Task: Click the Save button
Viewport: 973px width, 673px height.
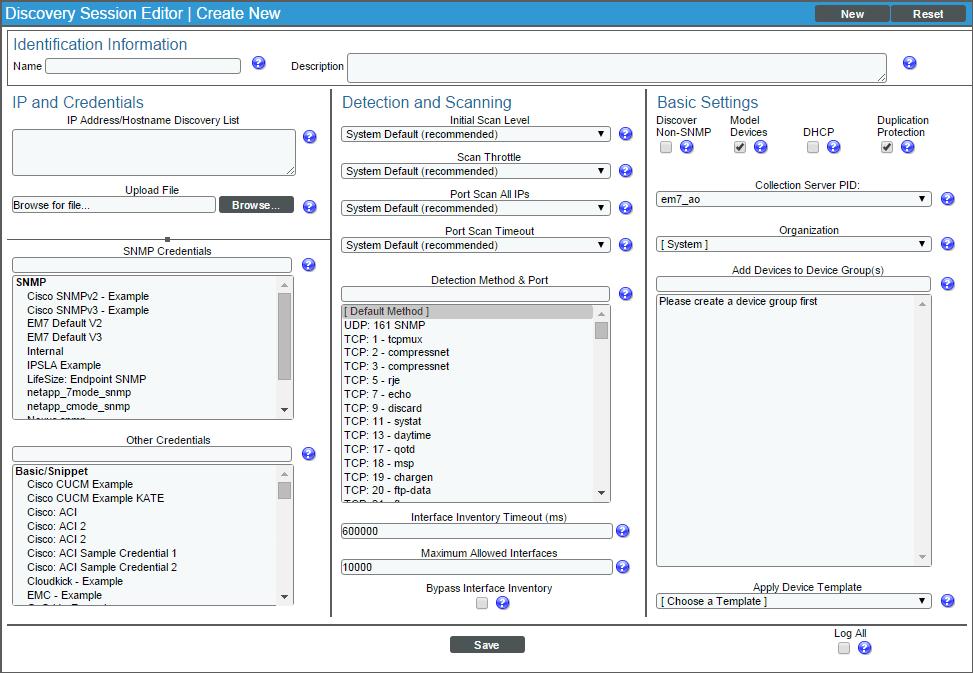Action: point(487,644)
